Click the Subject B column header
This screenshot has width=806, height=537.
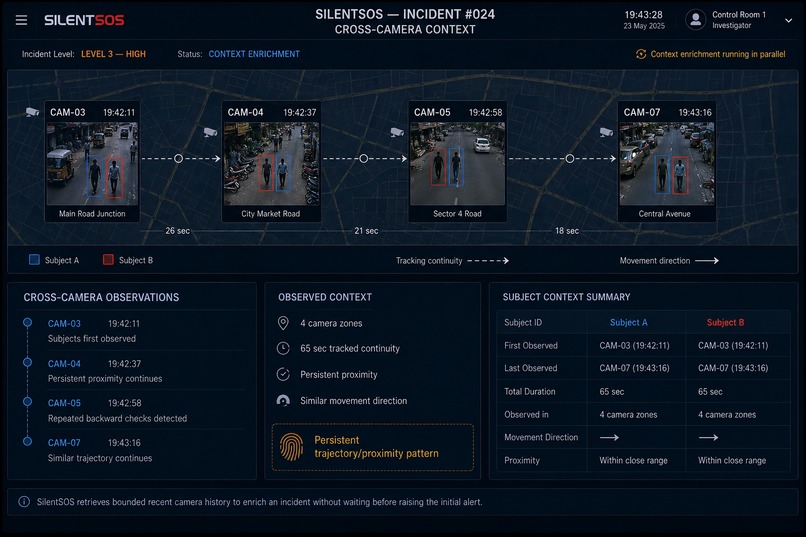pos(725,322)
